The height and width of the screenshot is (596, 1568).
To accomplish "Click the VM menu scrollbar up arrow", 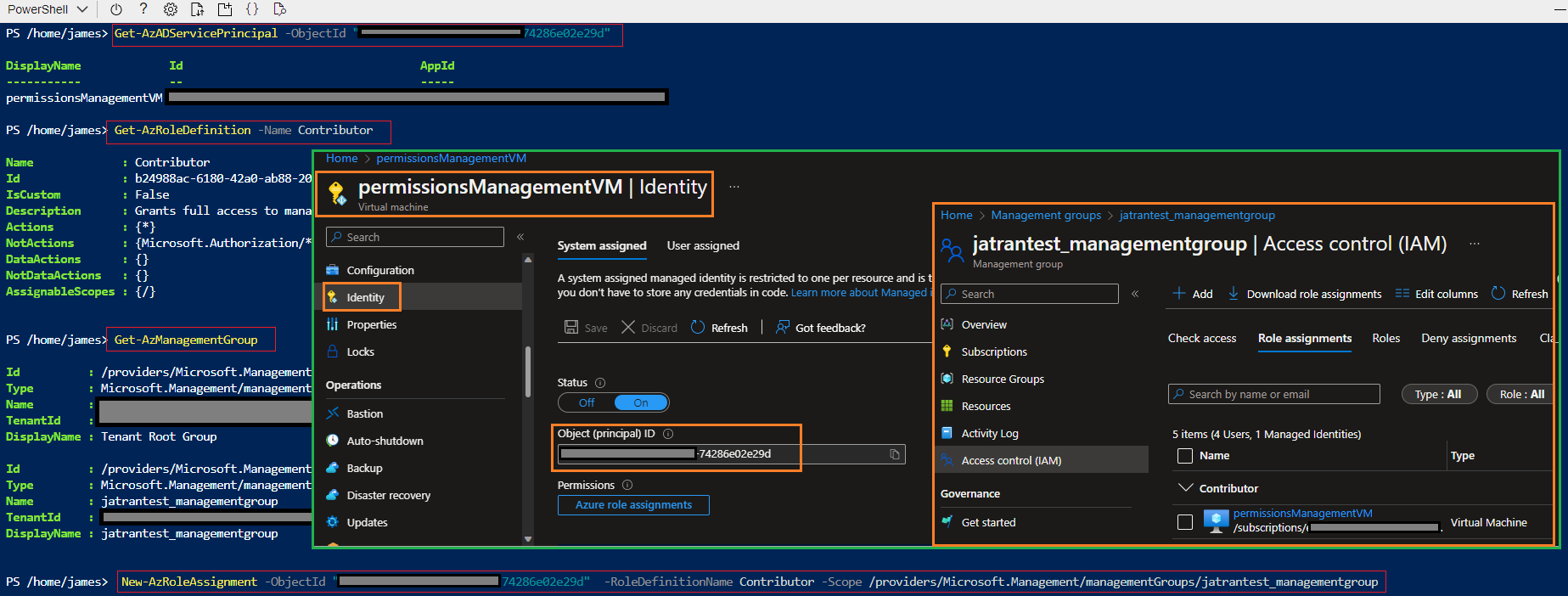I will click(x=528, y=260).
